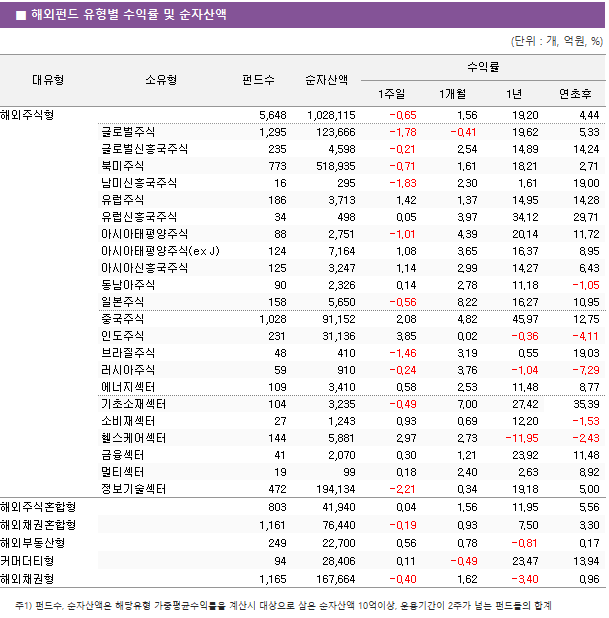Select the 일본주식 row label
The width and height of the screenshot is (609, 618).
click(x=123, y=302)
